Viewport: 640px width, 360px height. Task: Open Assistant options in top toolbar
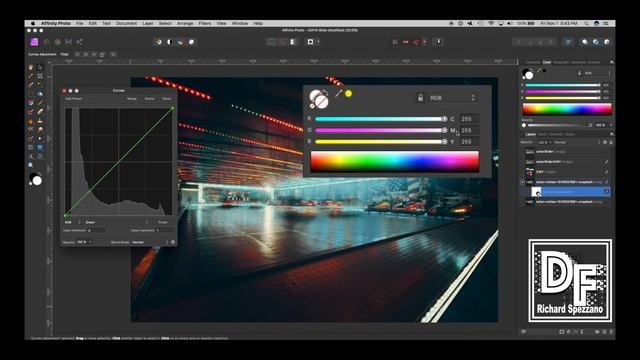pos(438,42)
